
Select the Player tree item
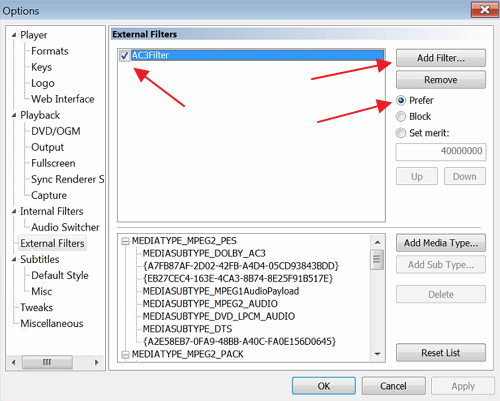[x=34, y=35]
